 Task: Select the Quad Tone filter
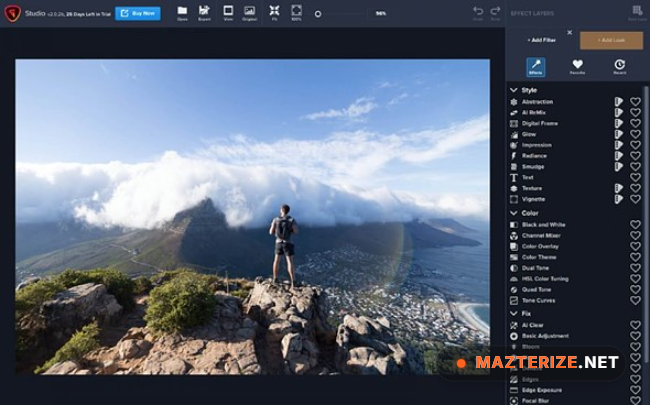(536, 289)
